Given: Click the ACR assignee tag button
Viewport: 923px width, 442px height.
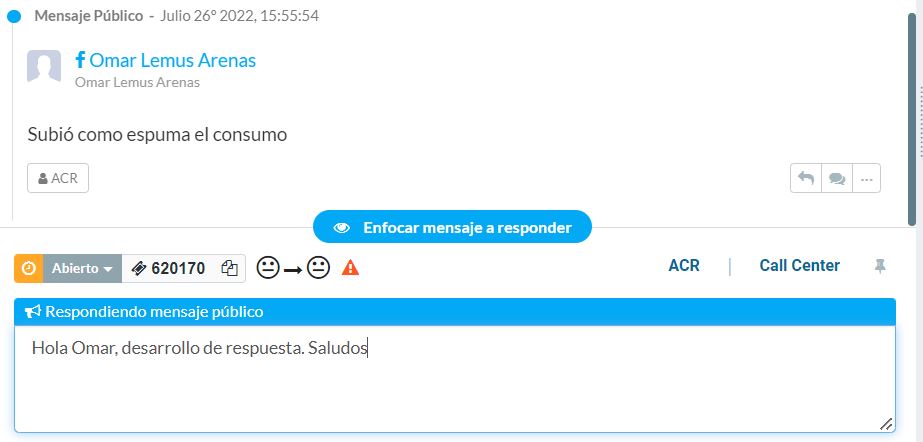Looking at the screenshot, I should [x=58, y=178].
